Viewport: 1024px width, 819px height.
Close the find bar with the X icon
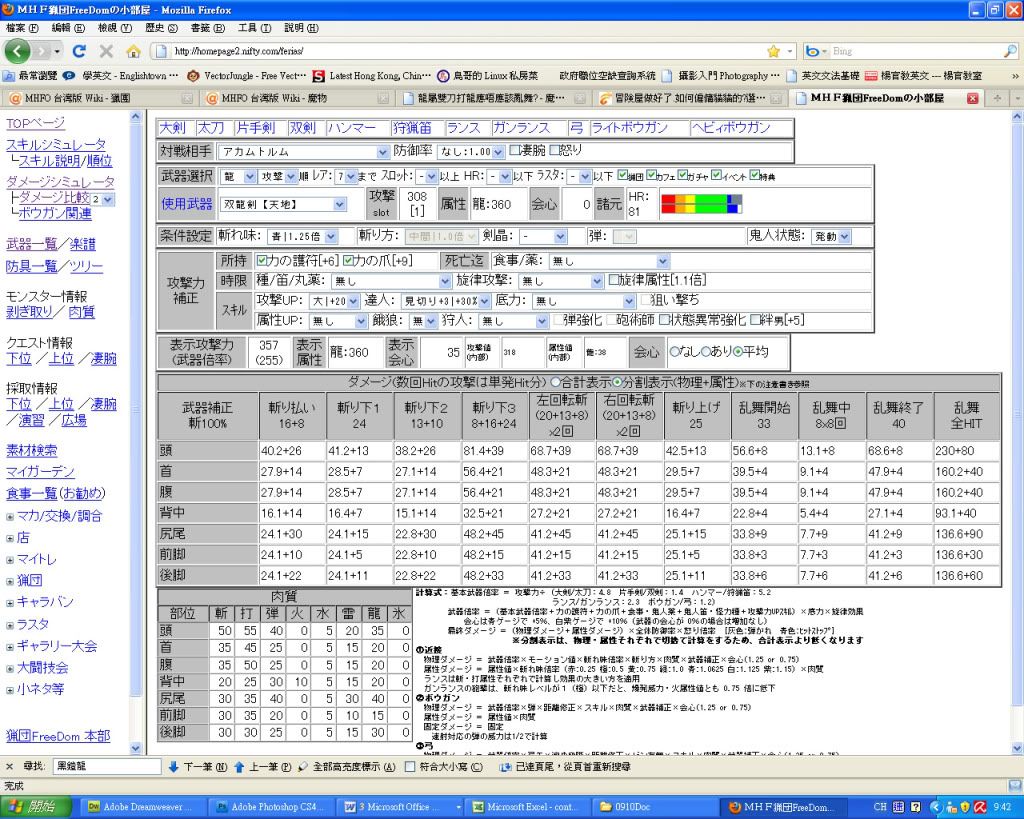click(x=9, y=767)
